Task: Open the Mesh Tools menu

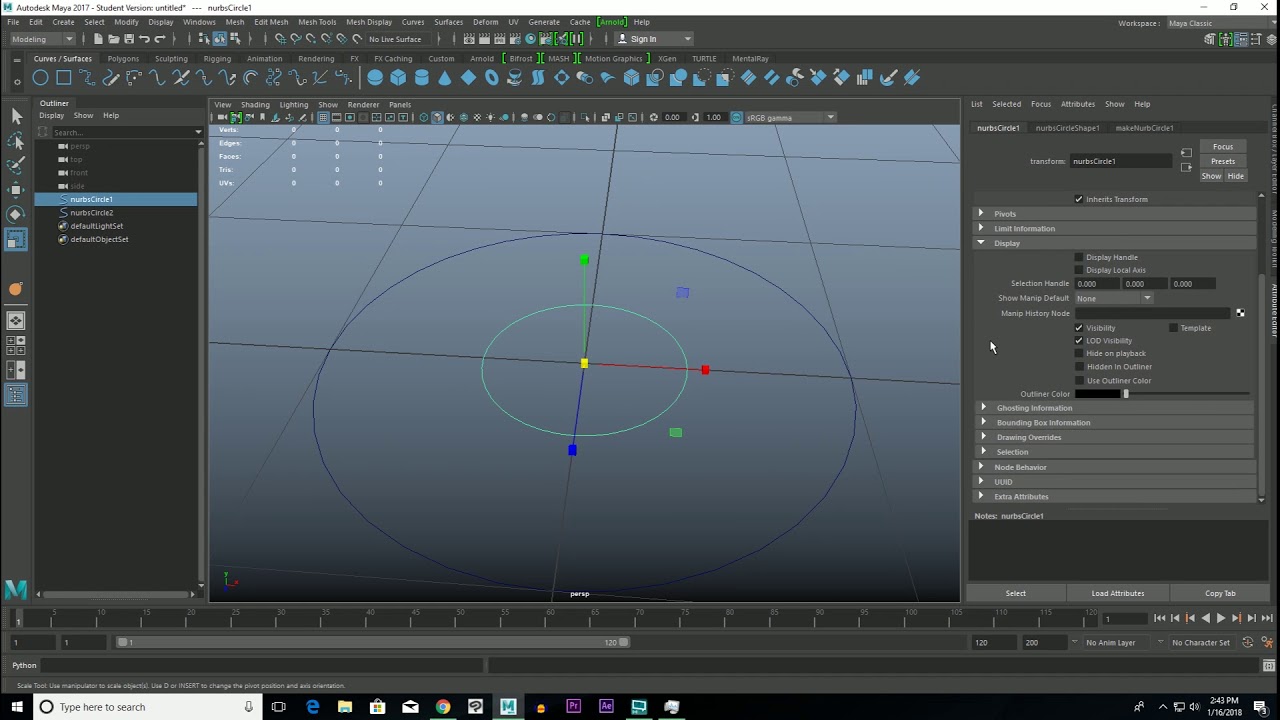Action: [317, 22]
